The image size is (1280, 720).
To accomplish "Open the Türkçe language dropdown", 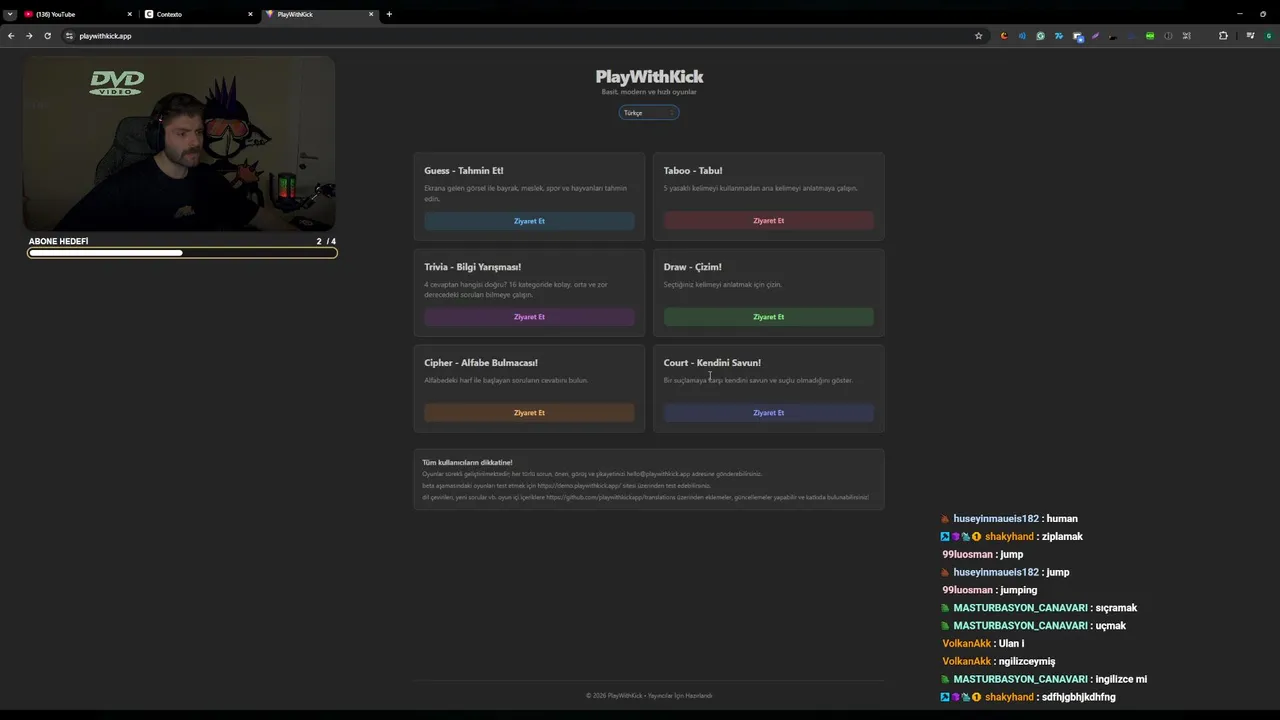I will 649,113.
